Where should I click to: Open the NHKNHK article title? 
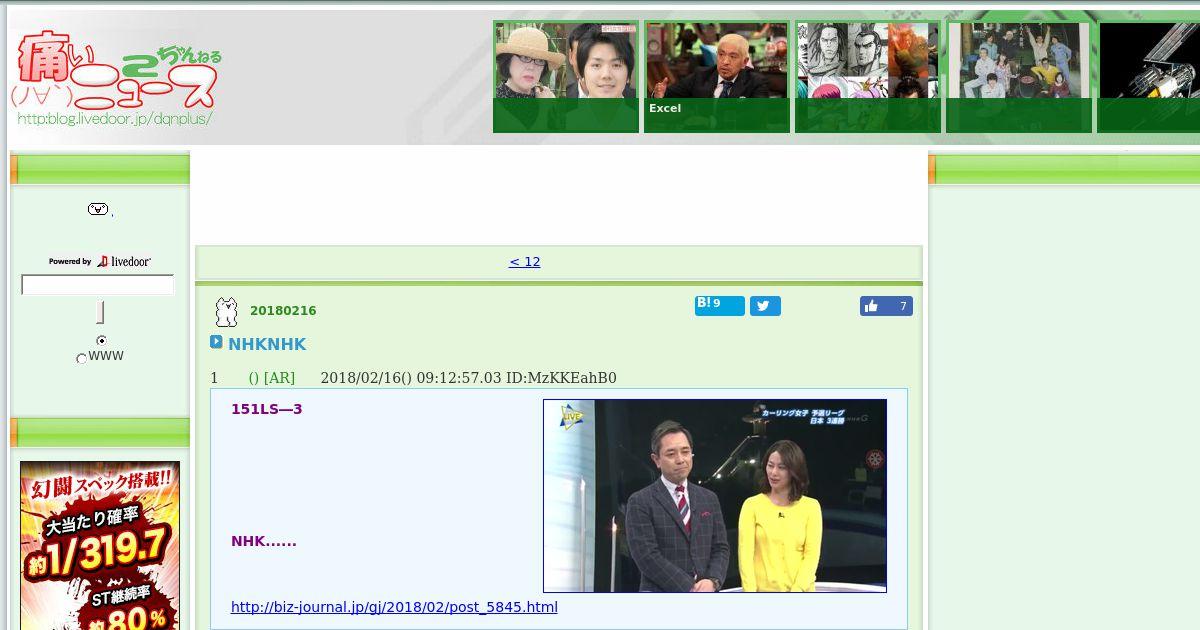point(267,344)
